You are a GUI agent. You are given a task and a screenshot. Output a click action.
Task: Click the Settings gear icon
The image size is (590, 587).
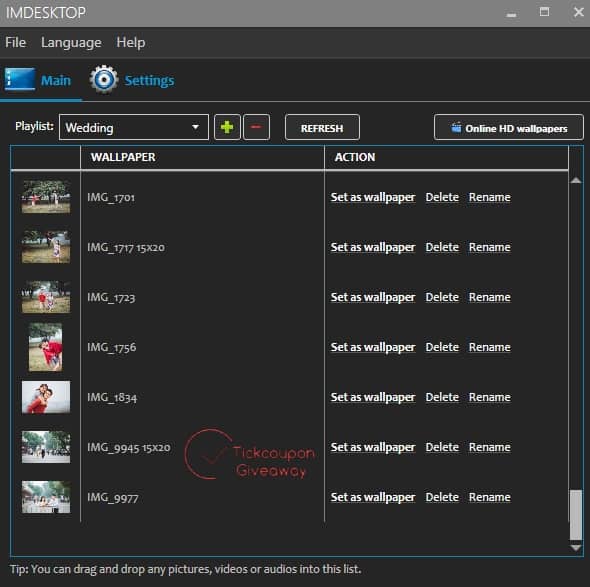point(104,79)
